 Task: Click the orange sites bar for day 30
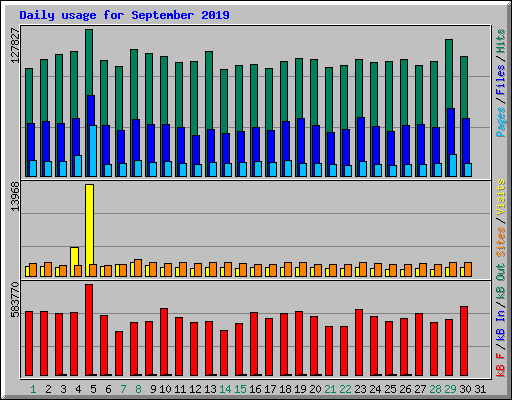(x=468, y=269)
